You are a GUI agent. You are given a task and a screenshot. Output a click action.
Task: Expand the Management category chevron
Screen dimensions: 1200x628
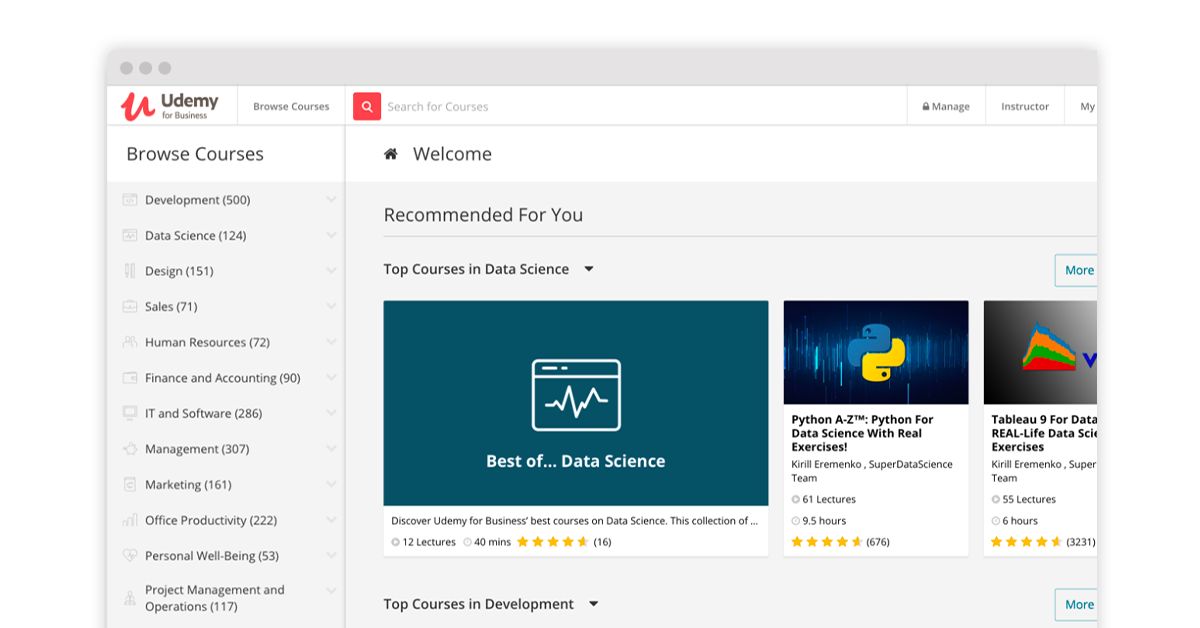[x=331, y=449]
